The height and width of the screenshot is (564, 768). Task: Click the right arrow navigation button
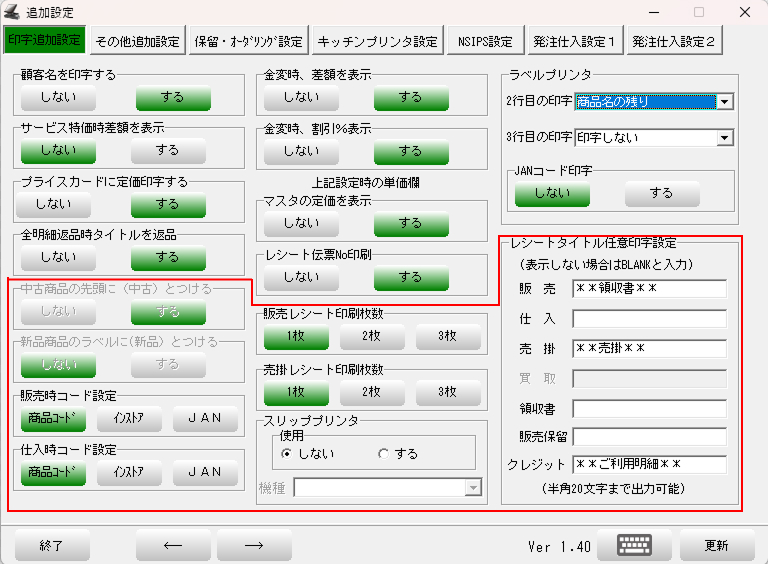(x=254, y=546)
